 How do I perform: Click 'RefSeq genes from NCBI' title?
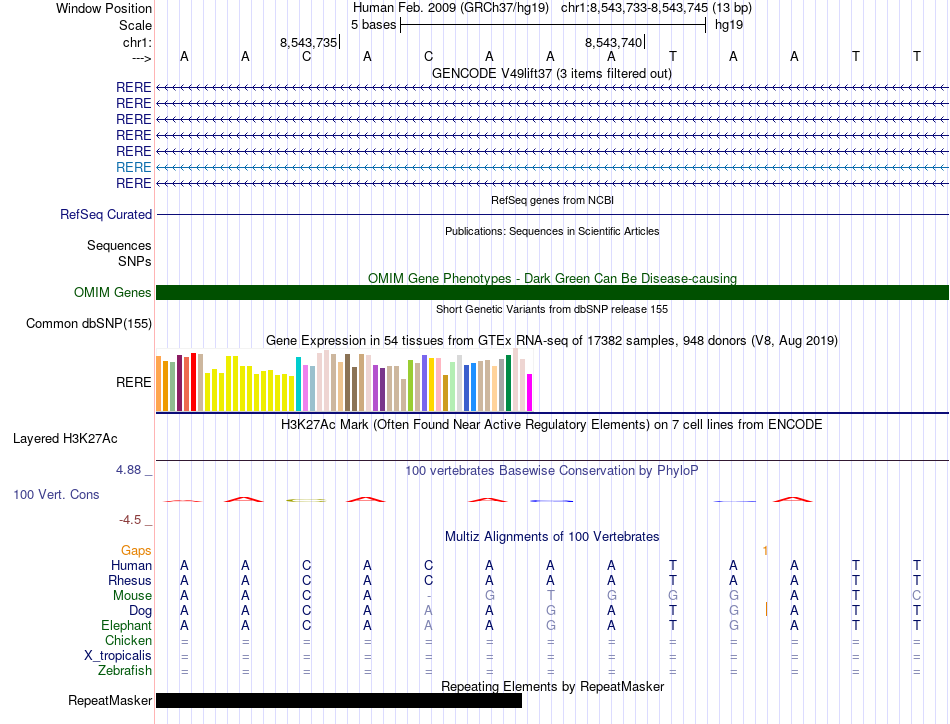point(552,200)
